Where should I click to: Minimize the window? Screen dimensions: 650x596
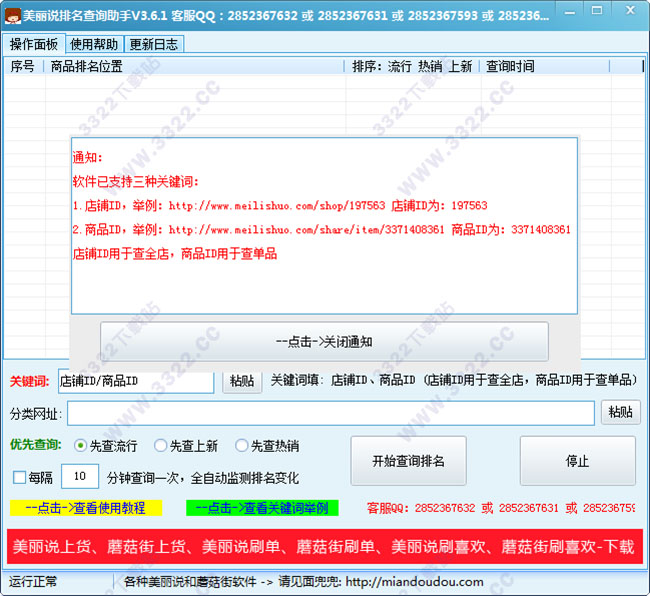pyautogui.click(x=570, y=12)
